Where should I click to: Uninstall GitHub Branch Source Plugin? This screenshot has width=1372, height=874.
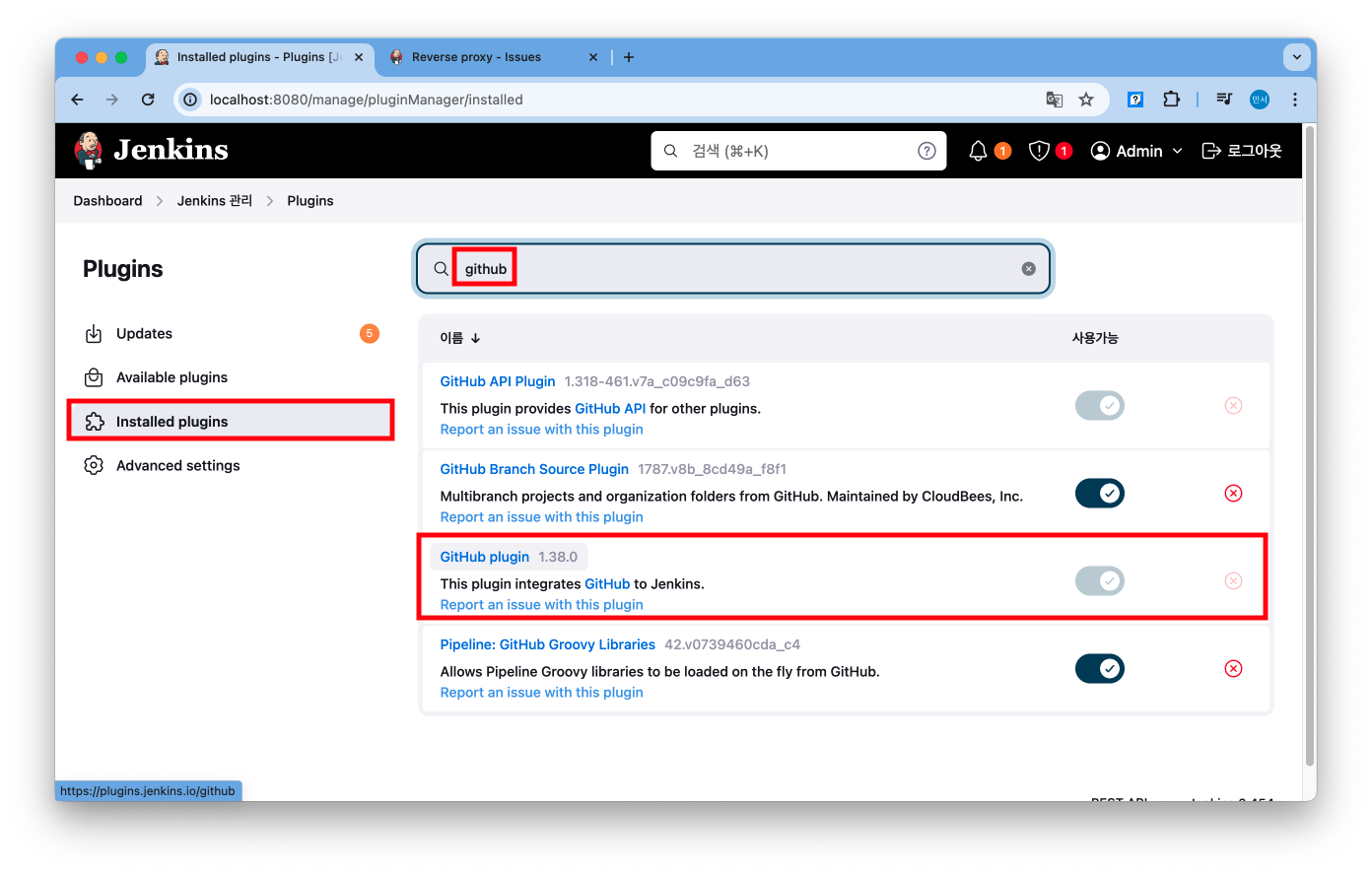(1233, 493)
